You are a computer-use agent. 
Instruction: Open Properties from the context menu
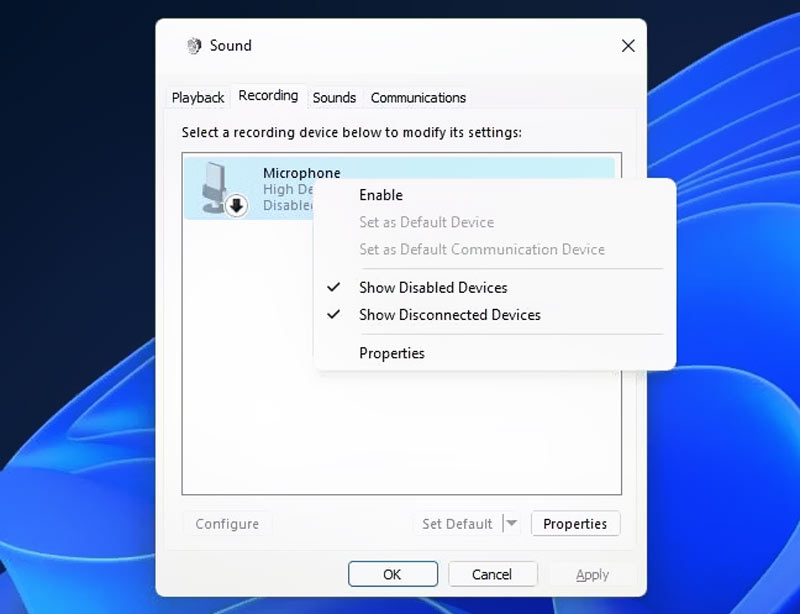tap(392, 354)
